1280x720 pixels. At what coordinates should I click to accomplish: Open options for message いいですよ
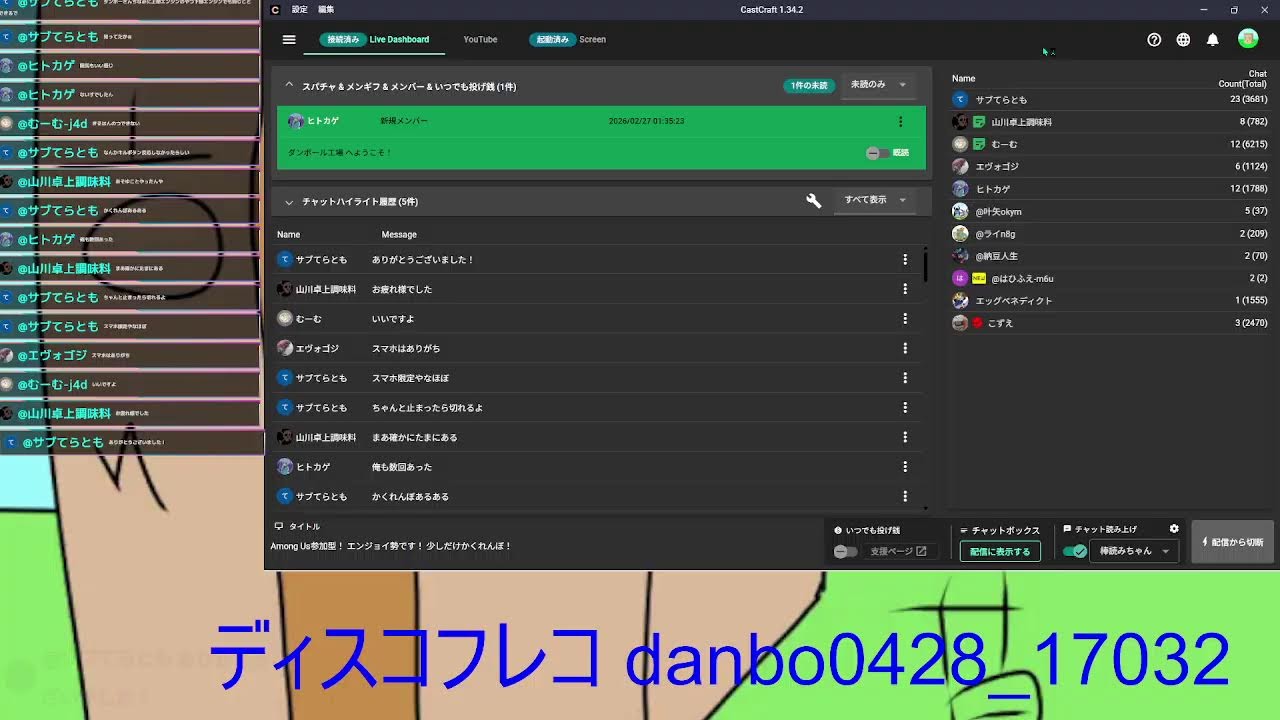coord(905,319)
